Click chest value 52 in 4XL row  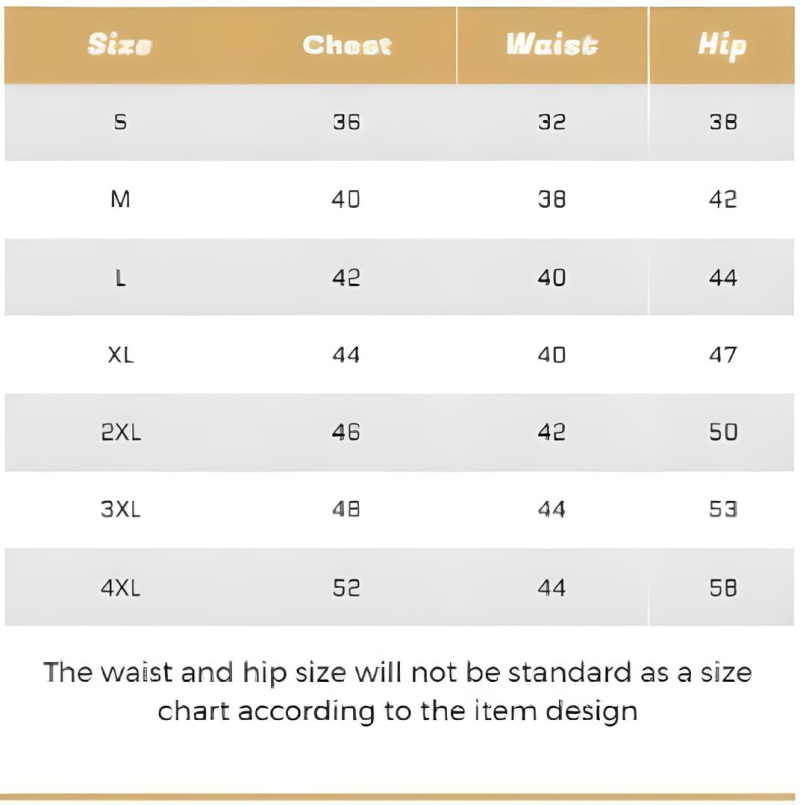pos(346,588)
